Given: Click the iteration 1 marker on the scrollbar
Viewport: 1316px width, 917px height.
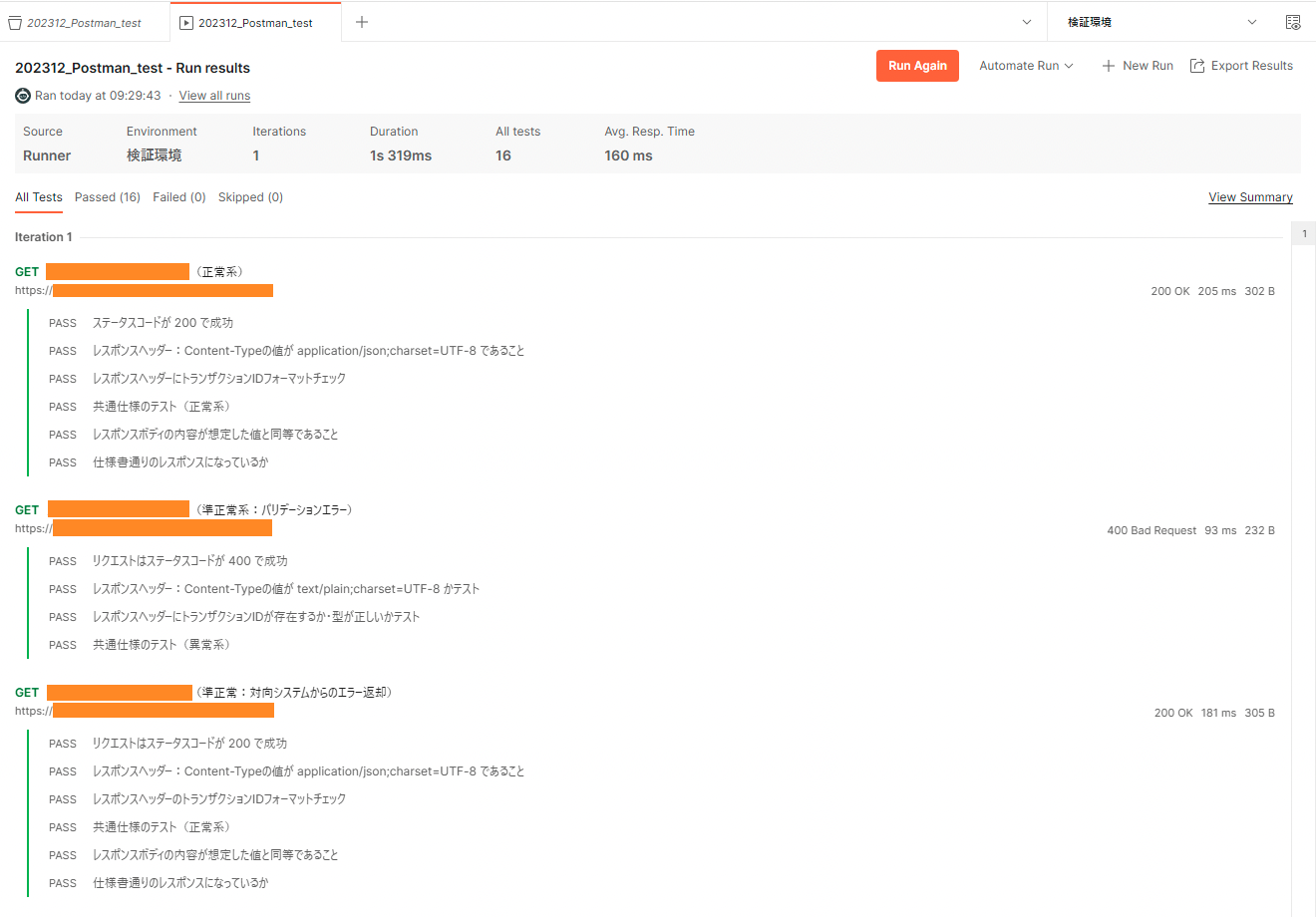Looking at the screenshot, I should pyautogui.click(x=1303, y=232).
